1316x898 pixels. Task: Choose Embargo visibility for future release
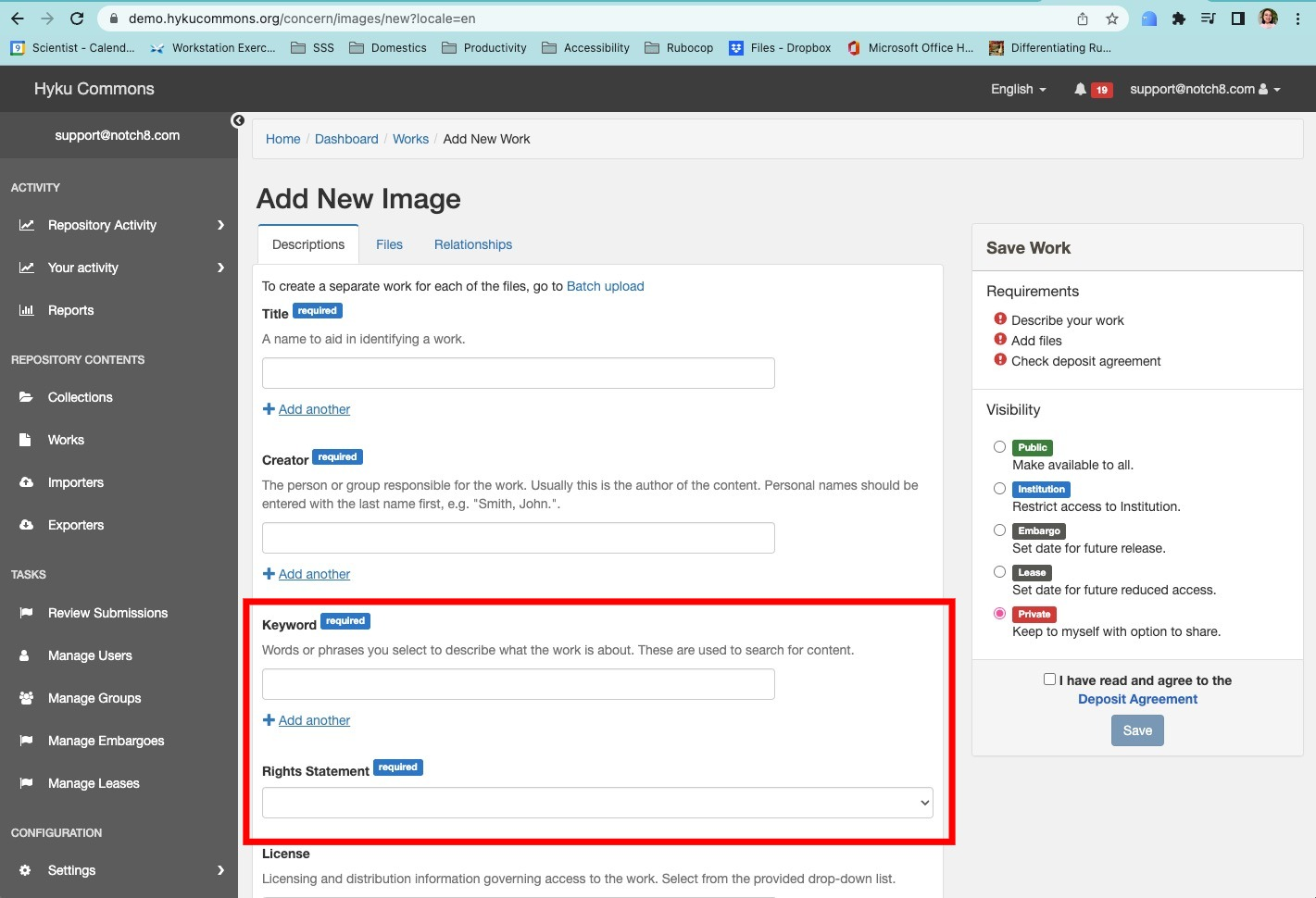[x=999, y=530]
